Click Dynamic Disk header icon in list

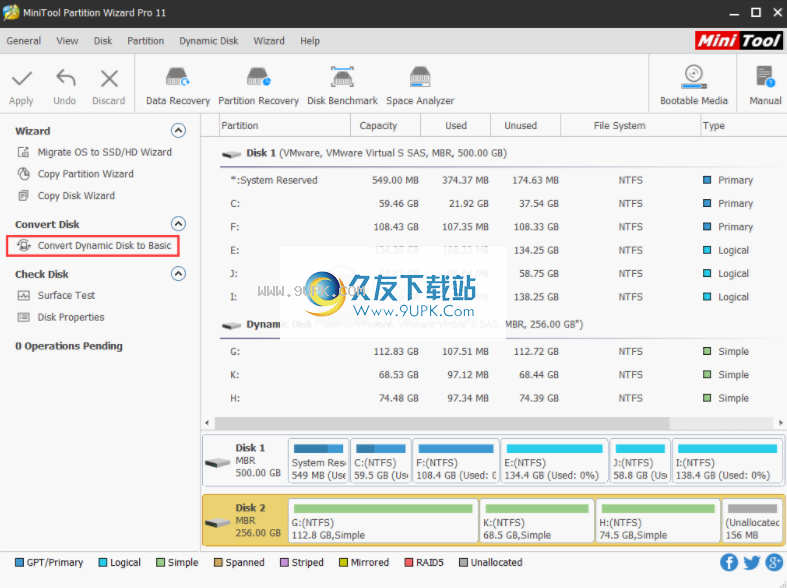(x=231, y=326)
